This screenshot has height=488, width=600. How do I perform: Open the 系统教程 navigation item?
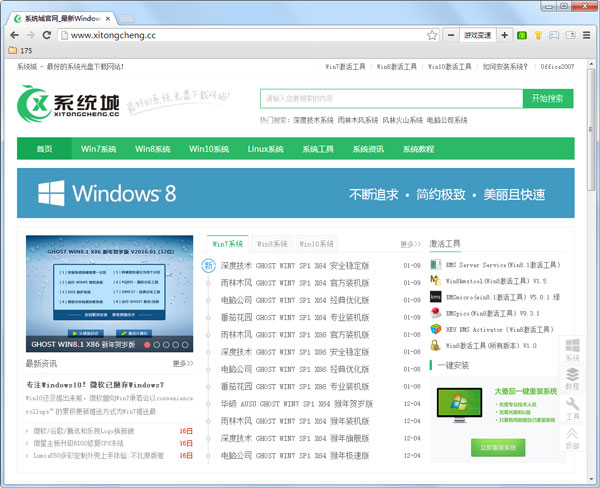pyautogui.click(x=418, y=149)
